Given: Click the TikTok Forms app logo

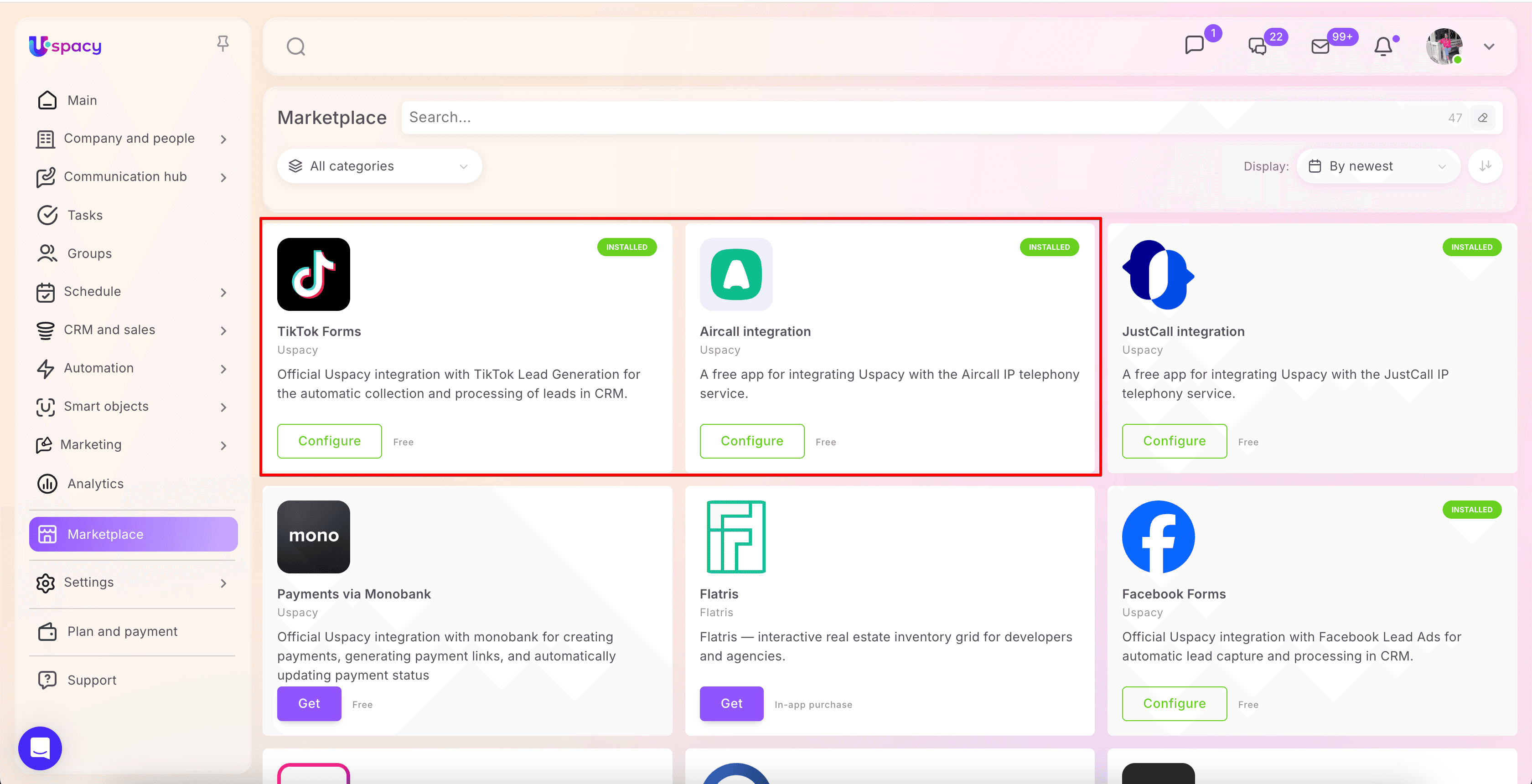Looking at the screenshot, I should (x=313, y=274).
